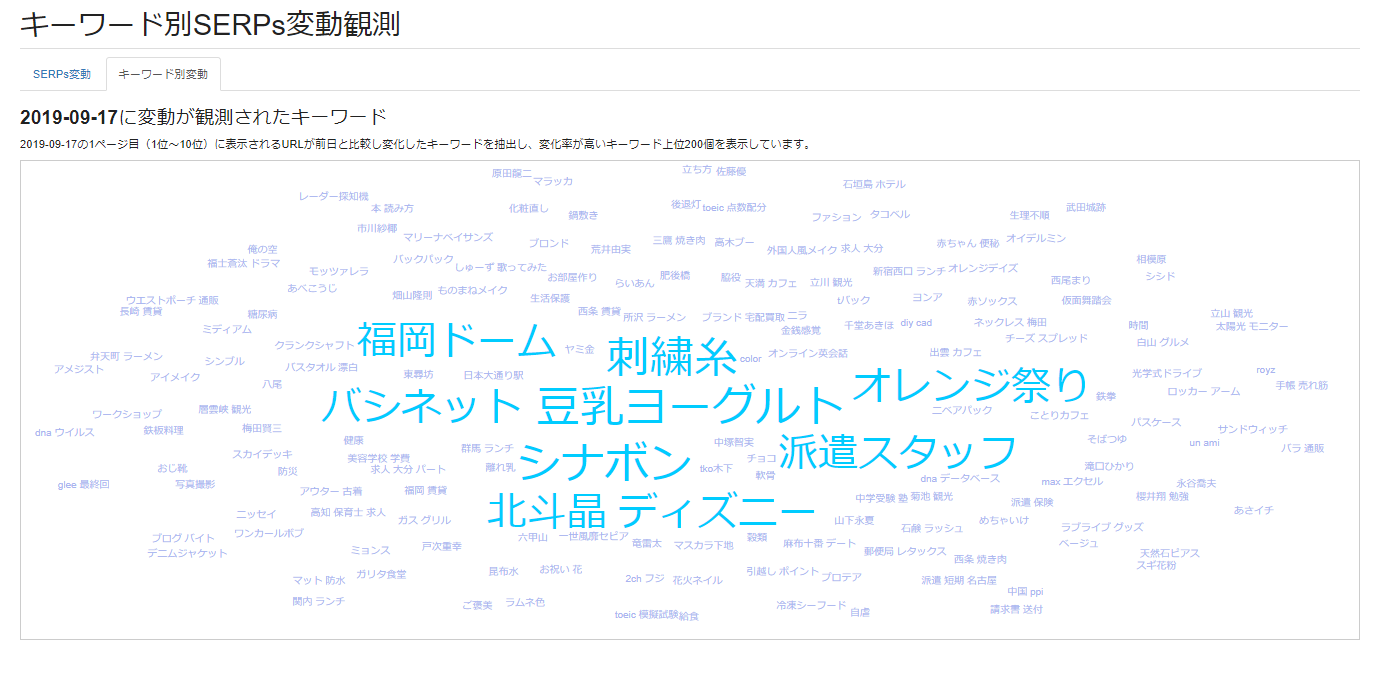
Task: Click the シナボン keyword
Action: click(605, 462)
